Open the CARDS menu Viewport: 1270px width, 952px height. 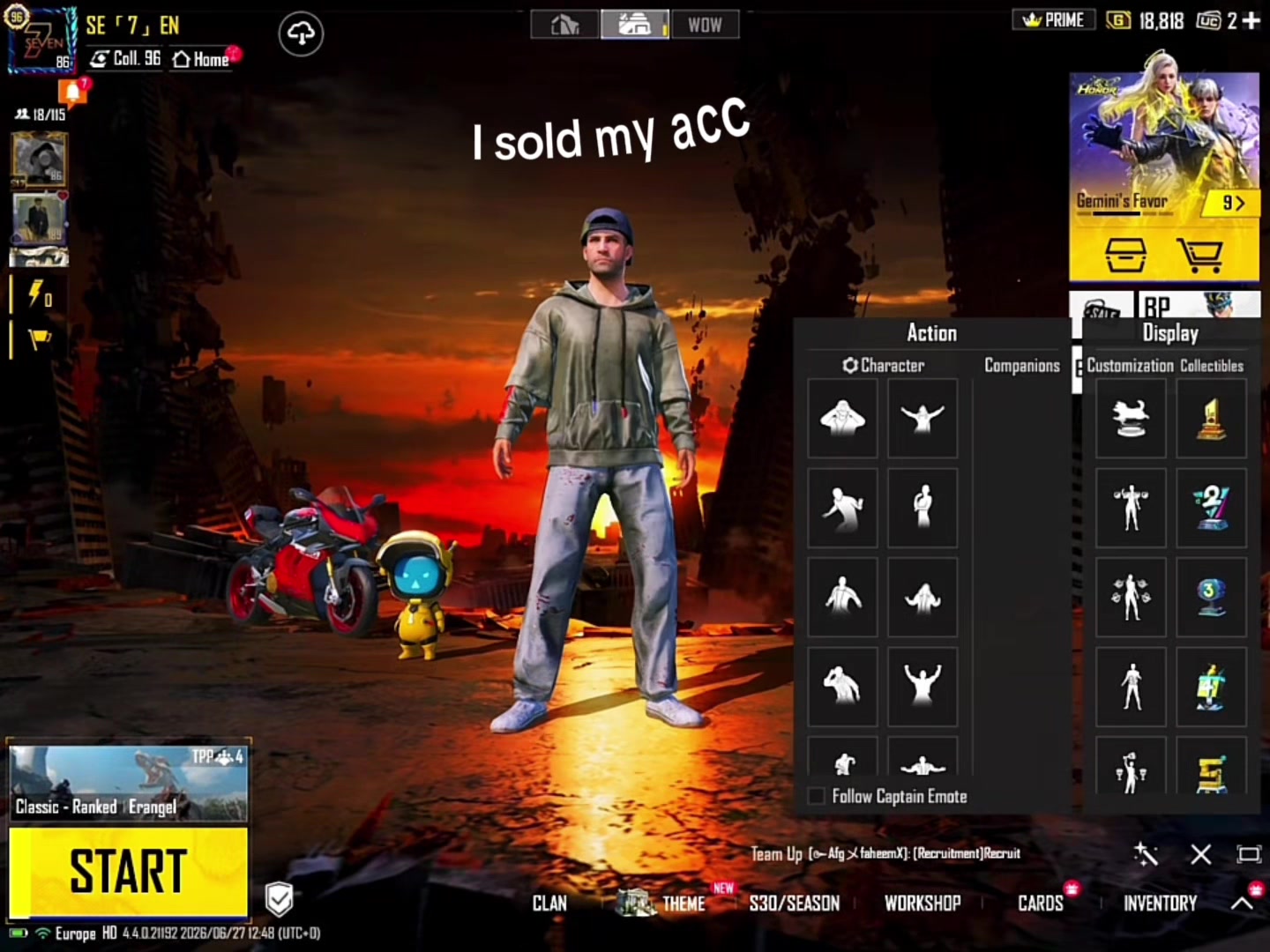[1041, 903]
